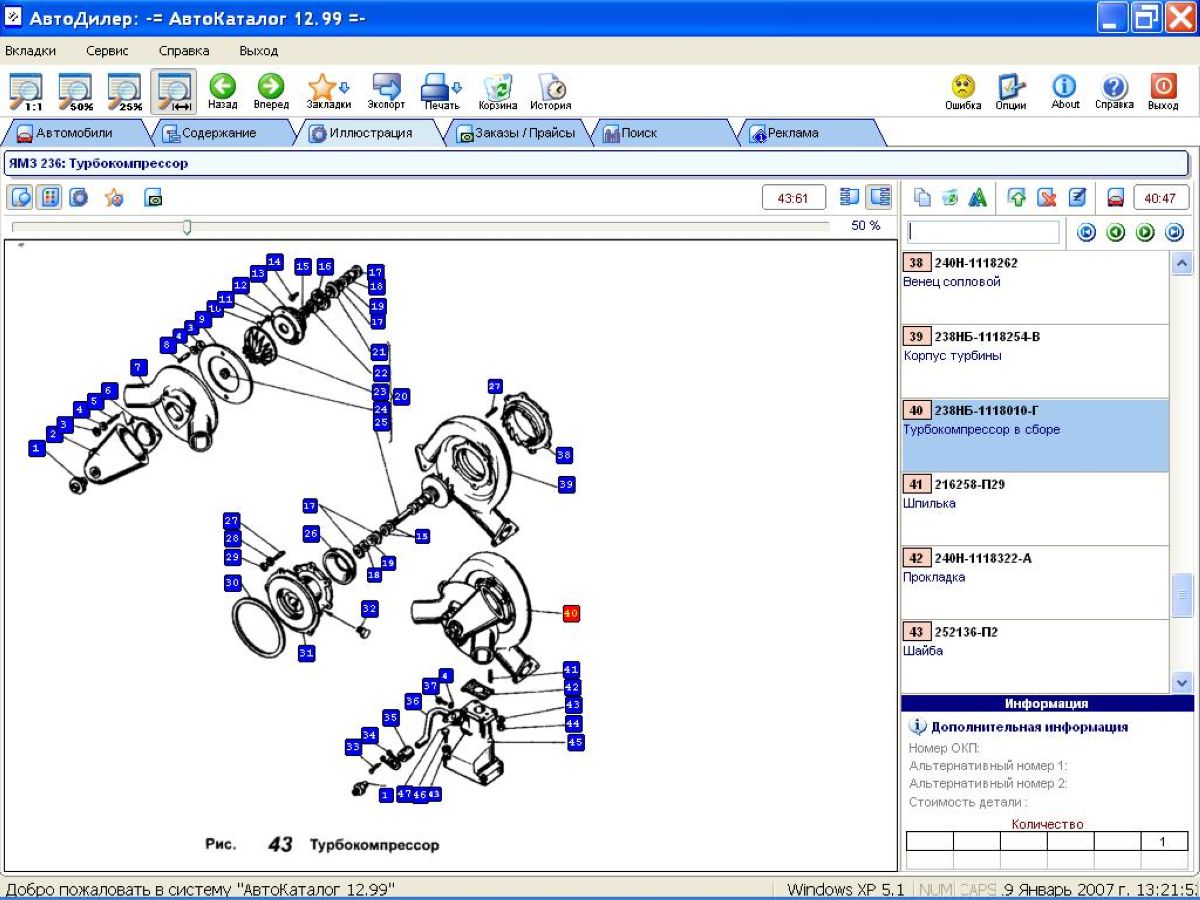1200x900 pixels.
Task: Open the About info icon
Action: 1065,91
